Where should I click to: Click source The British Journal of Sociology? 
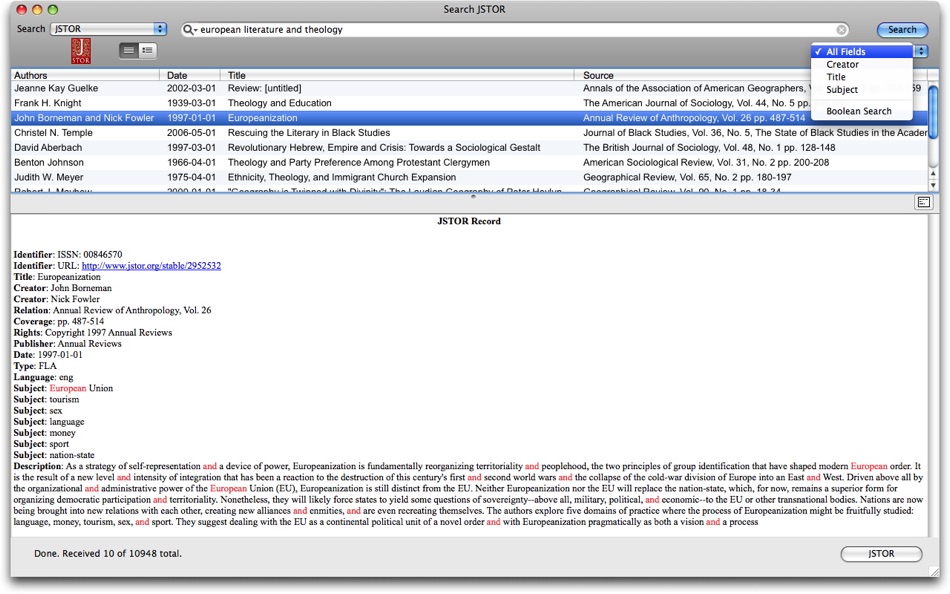[709, 147]
